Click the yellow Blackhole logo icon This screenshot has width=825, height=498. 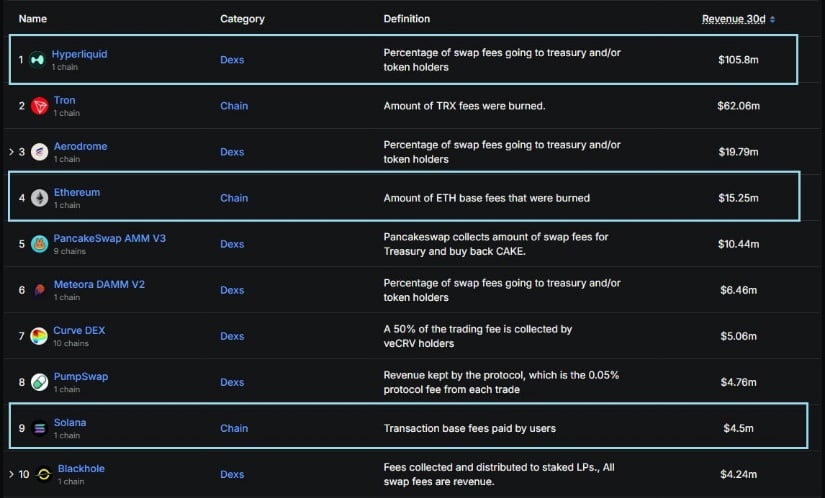(x=44, y=474)
